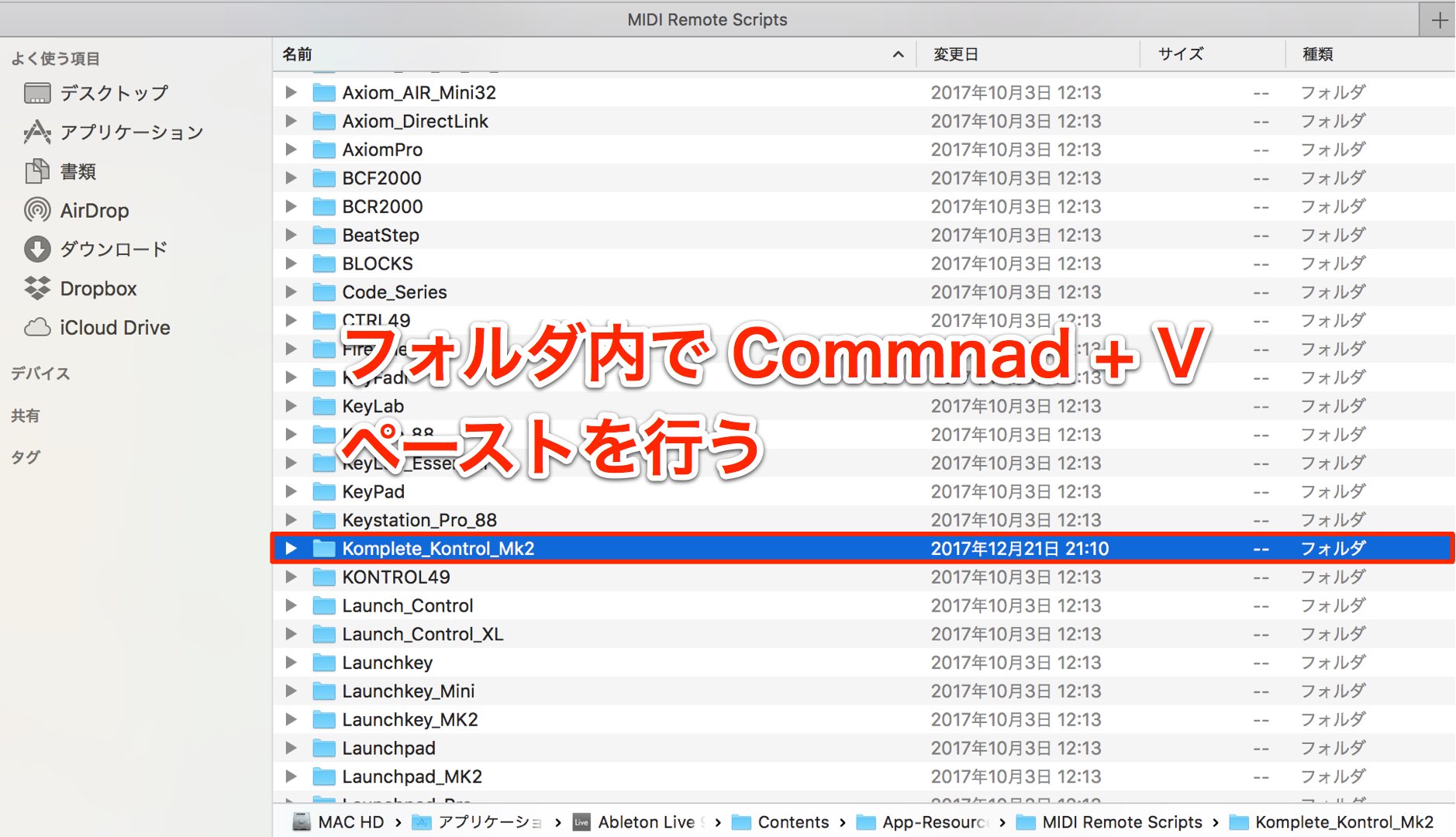Expand the BCR2000 folder triangle

[x=292, y=206]
